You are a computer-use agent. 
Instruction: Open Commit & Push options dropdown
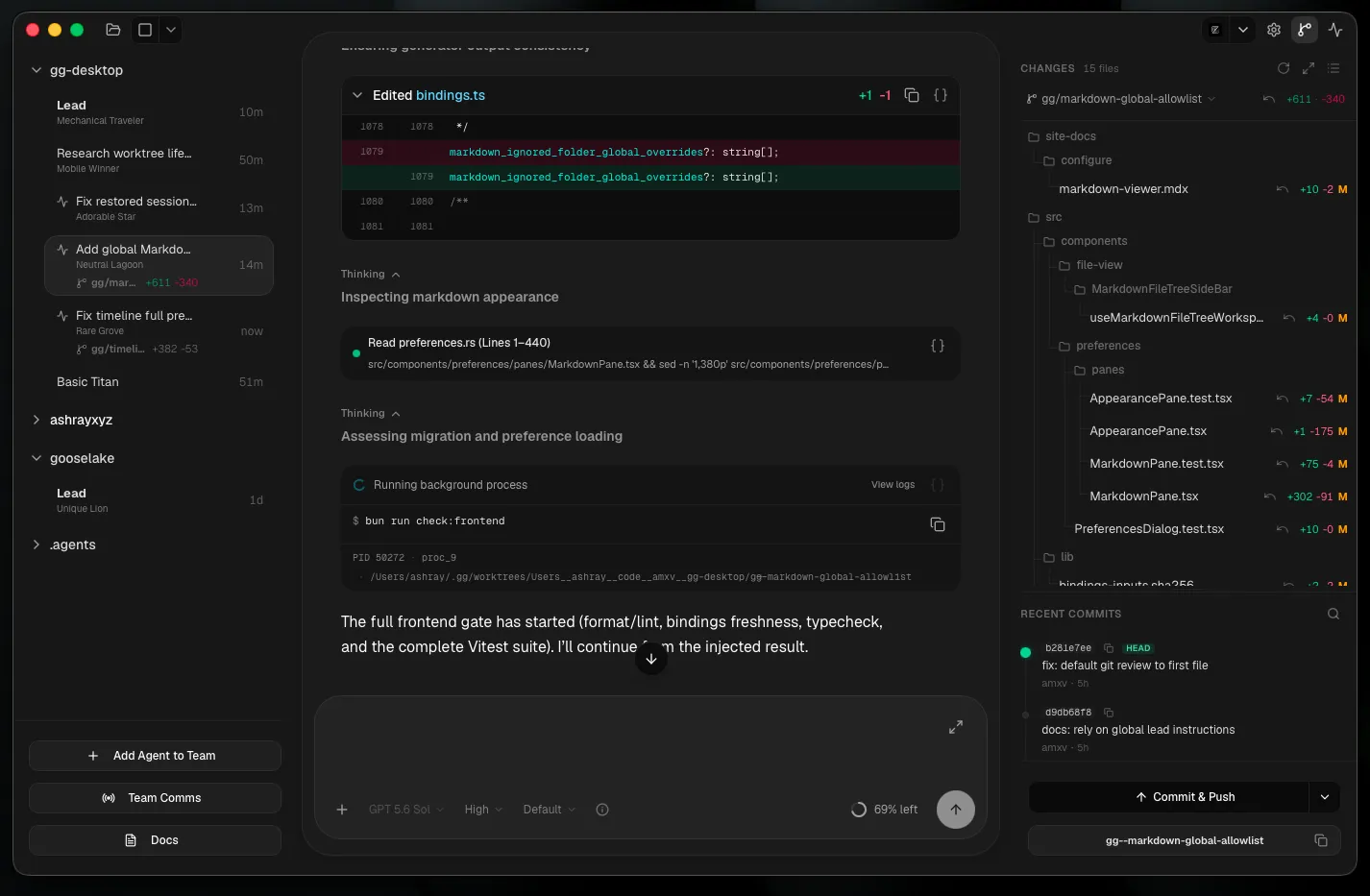click(1325, 797)
